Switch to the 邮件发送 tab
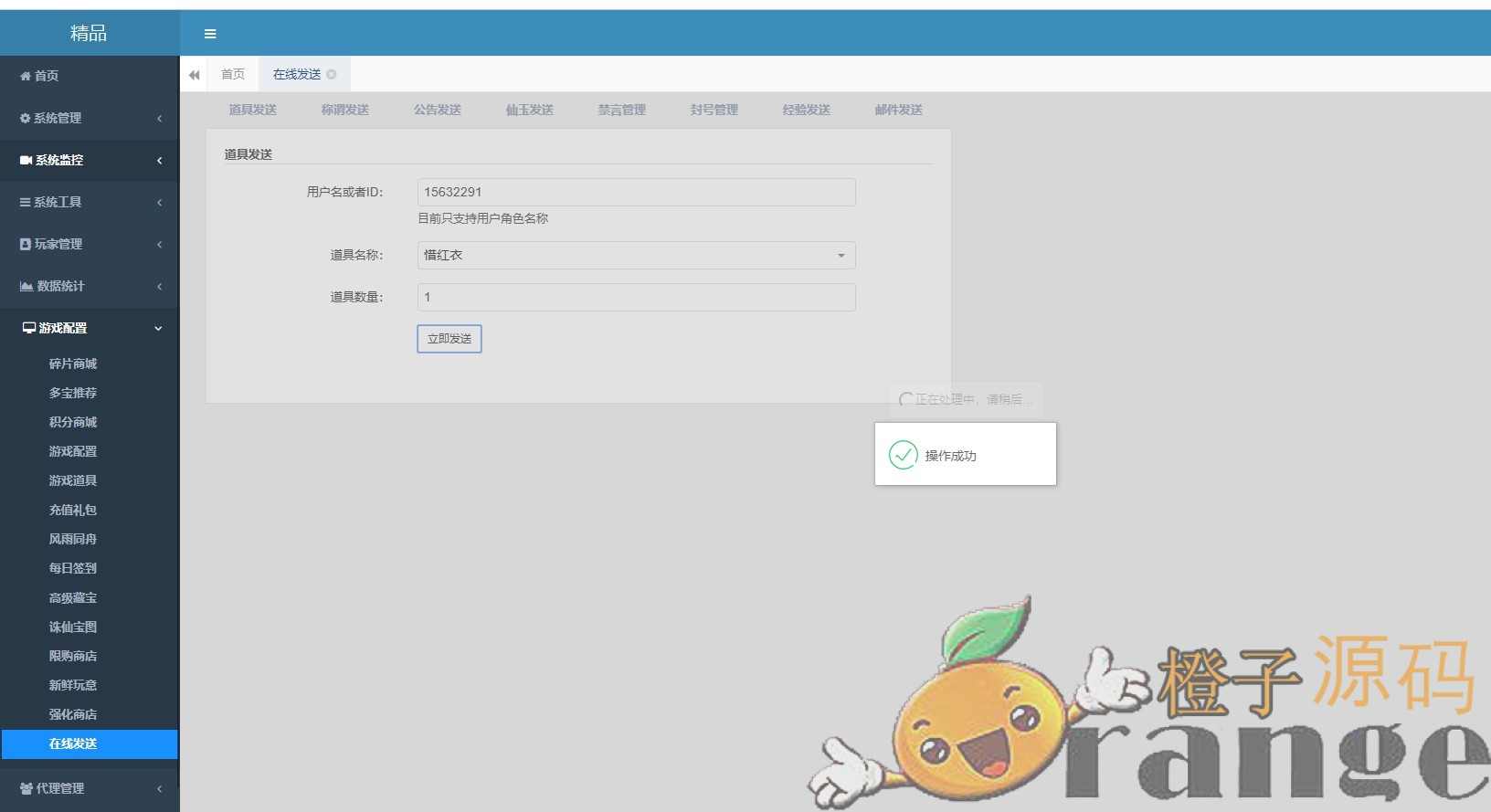1491x812 pixels. pyautogui.click(x=898, y=110)
